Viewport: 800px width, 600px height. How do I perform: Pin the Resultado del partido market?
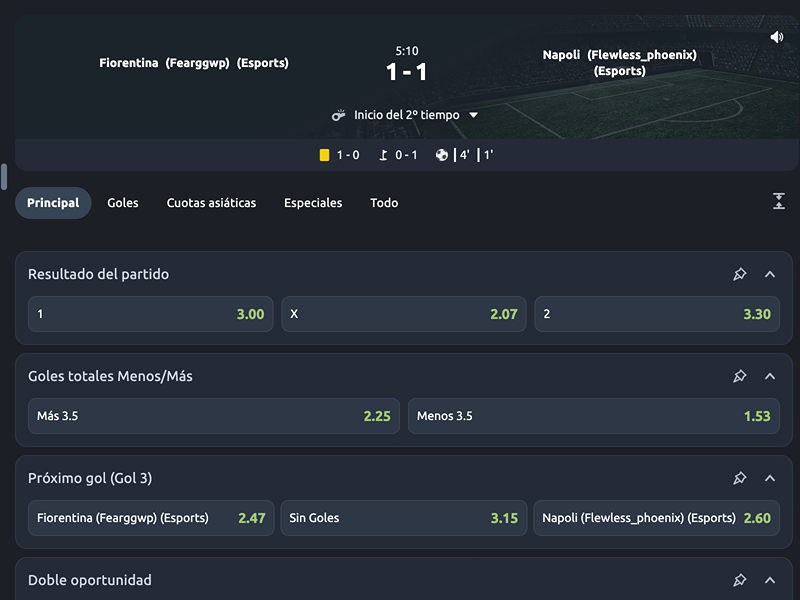pos(740,274)
